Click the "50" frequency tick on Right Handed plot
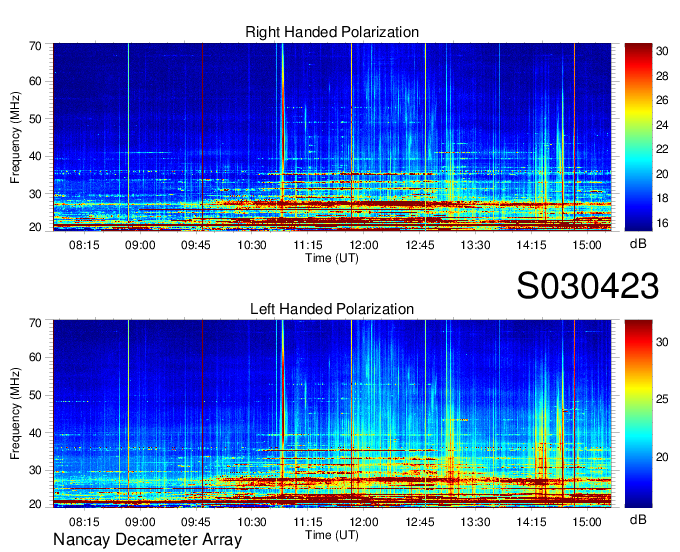 [35, 119]
